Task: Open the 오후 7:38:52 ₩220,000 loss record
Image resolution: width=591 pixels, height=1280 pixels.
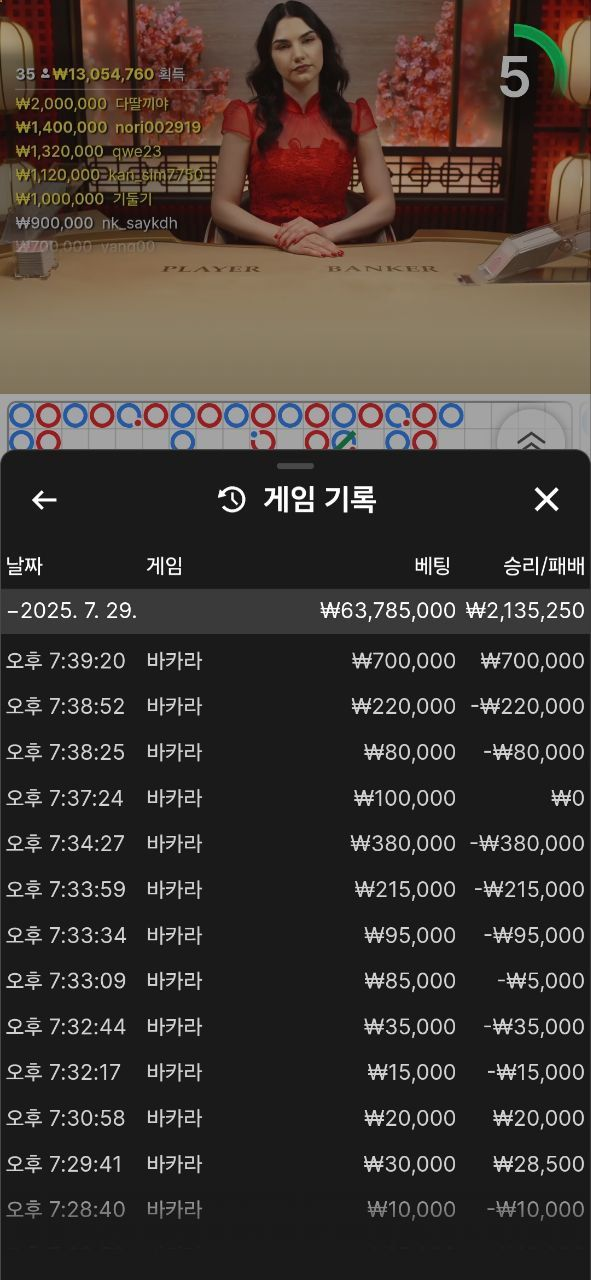Action: (295, 706)
